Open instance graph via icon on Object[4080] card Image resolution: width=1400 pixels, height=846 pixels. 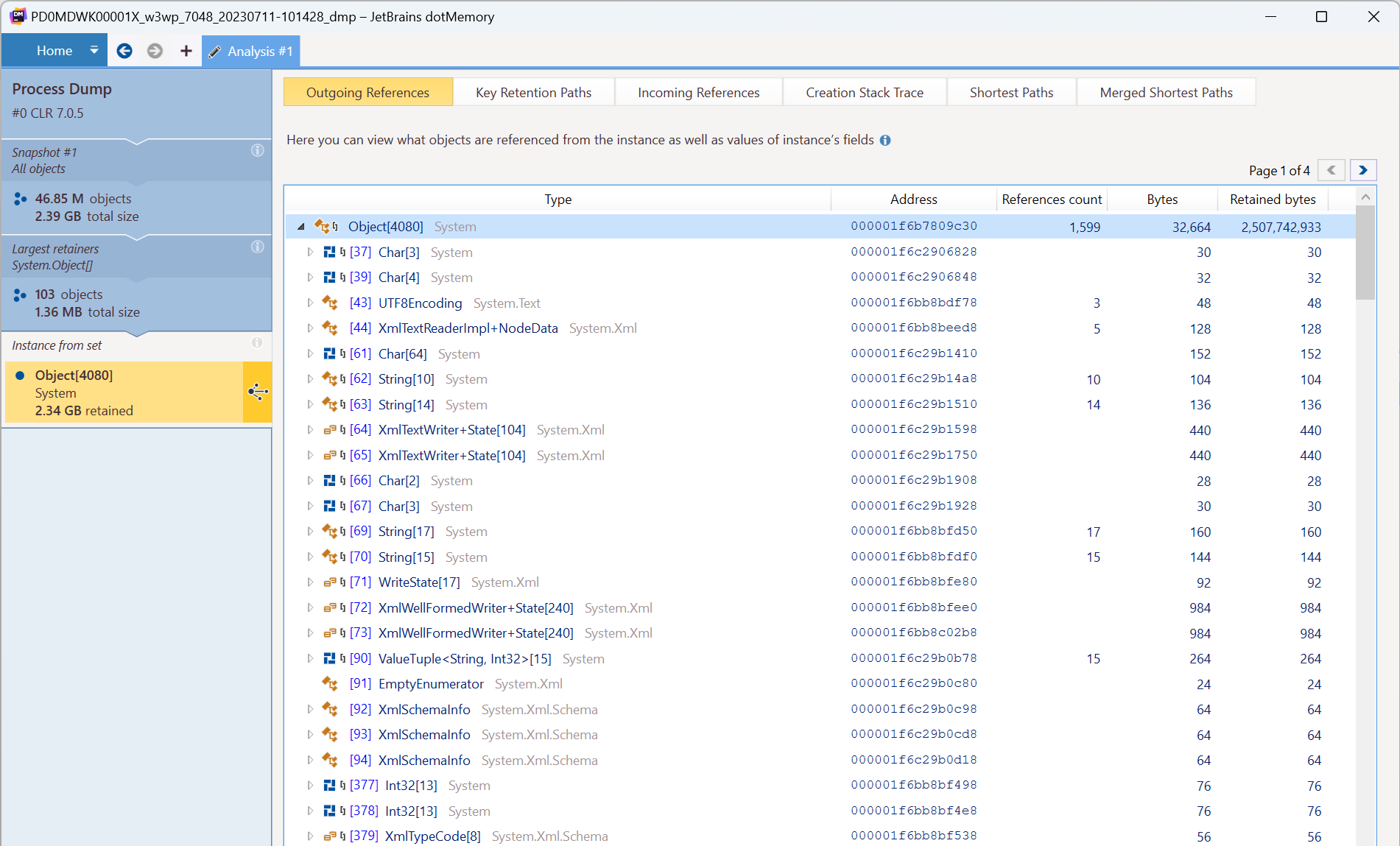(x=258, y=392)
